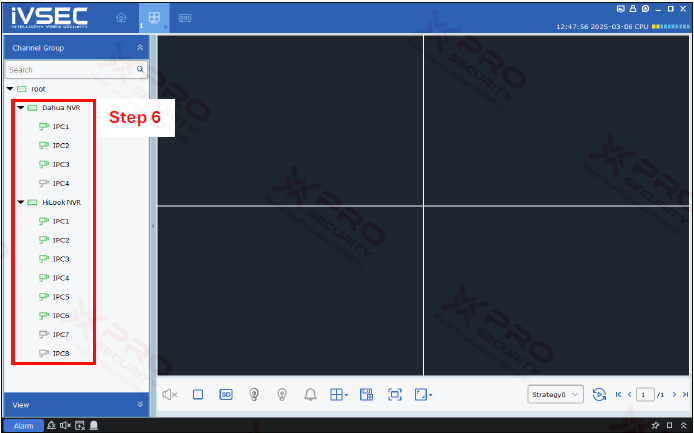The image size is (694, 433).
Task: Go to previous page arrow
Action: point(629,394)
